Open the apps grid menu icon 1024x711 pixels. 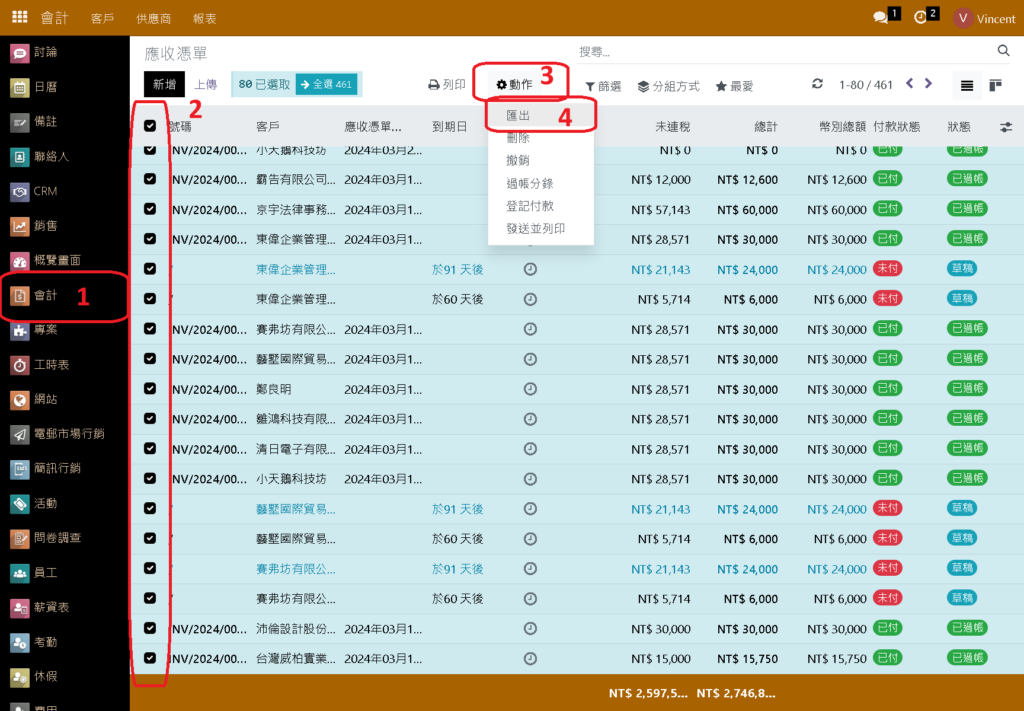20,17
